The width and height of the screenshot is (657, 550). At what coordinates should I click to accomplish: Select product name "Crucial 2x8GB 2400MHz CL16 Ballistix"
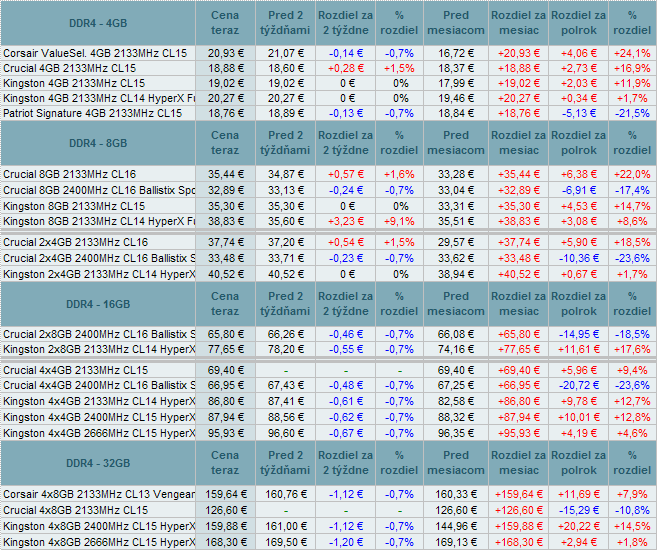(x=99, y=334)
